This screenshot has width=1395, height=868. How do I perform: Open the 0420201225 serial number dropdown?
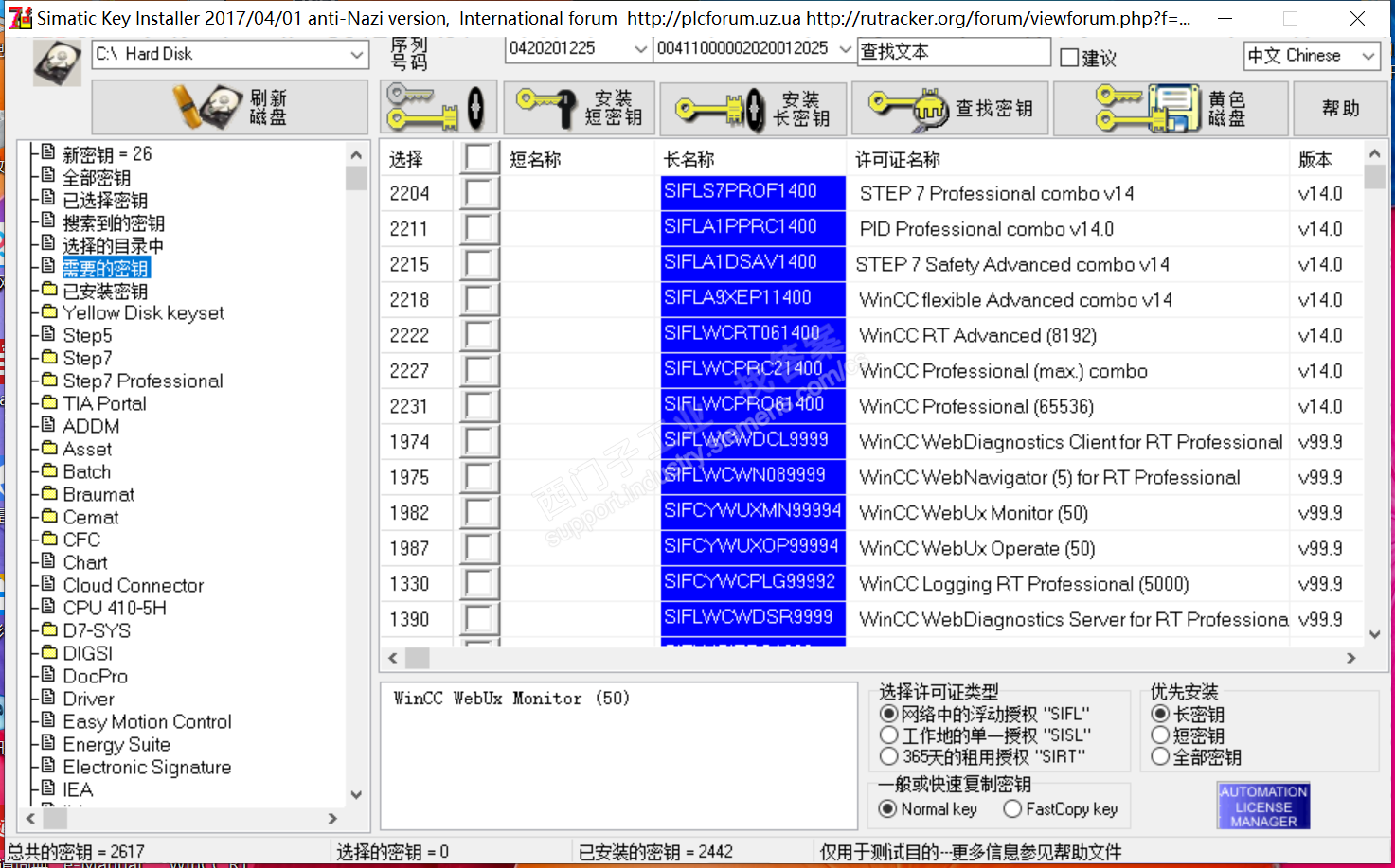click(x=641, y=49)
